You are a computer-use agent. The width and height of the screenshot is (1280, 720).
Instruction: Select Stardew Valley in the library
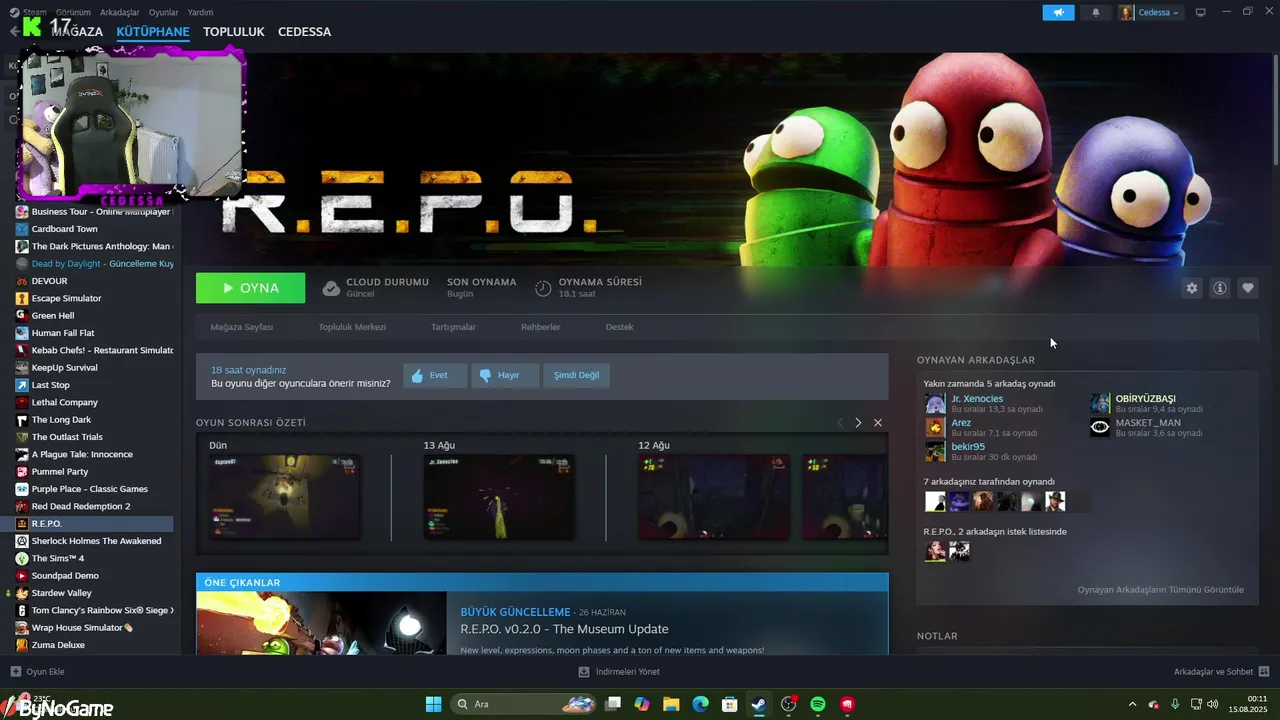point(94,593)
